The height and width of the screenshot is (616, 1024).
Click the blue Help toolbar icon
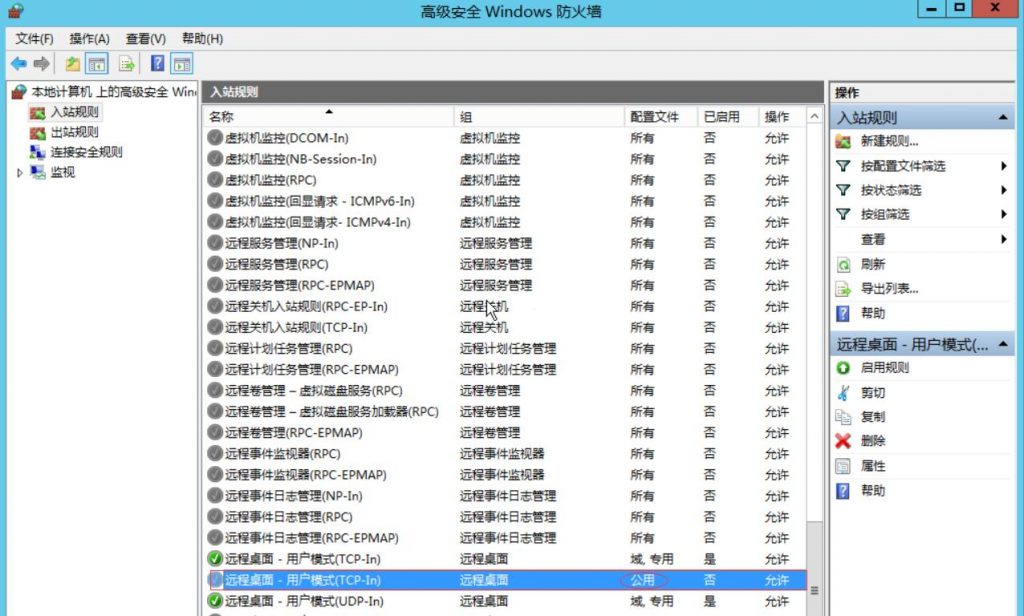coord(157,63)
